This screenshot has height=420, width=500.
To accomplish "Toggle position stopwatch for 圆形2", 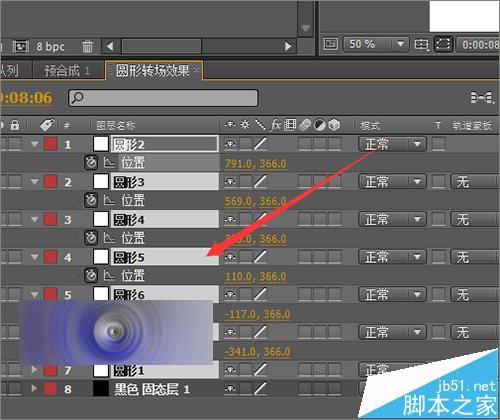I will point(91,163).
